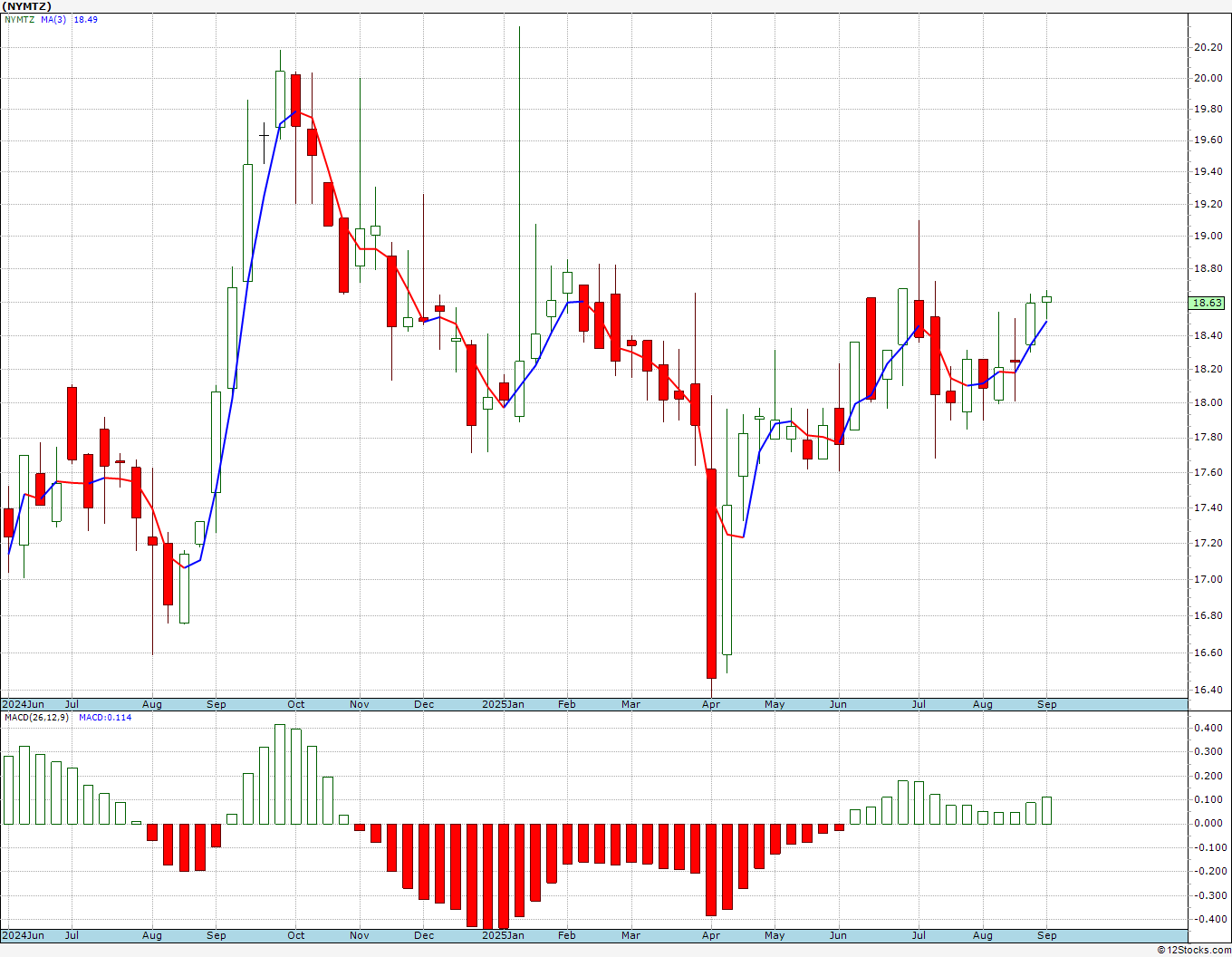Select the 19.80 price axis label
Image resolution: width=1232 pixels, height=957 pixels.
pos(1208,110)
